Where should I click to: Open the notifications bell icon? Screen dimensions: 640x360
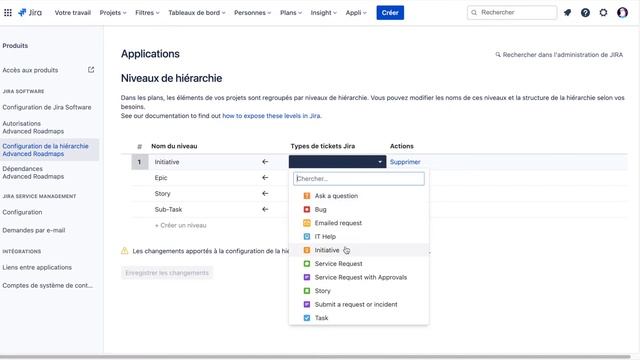point(567,13)
